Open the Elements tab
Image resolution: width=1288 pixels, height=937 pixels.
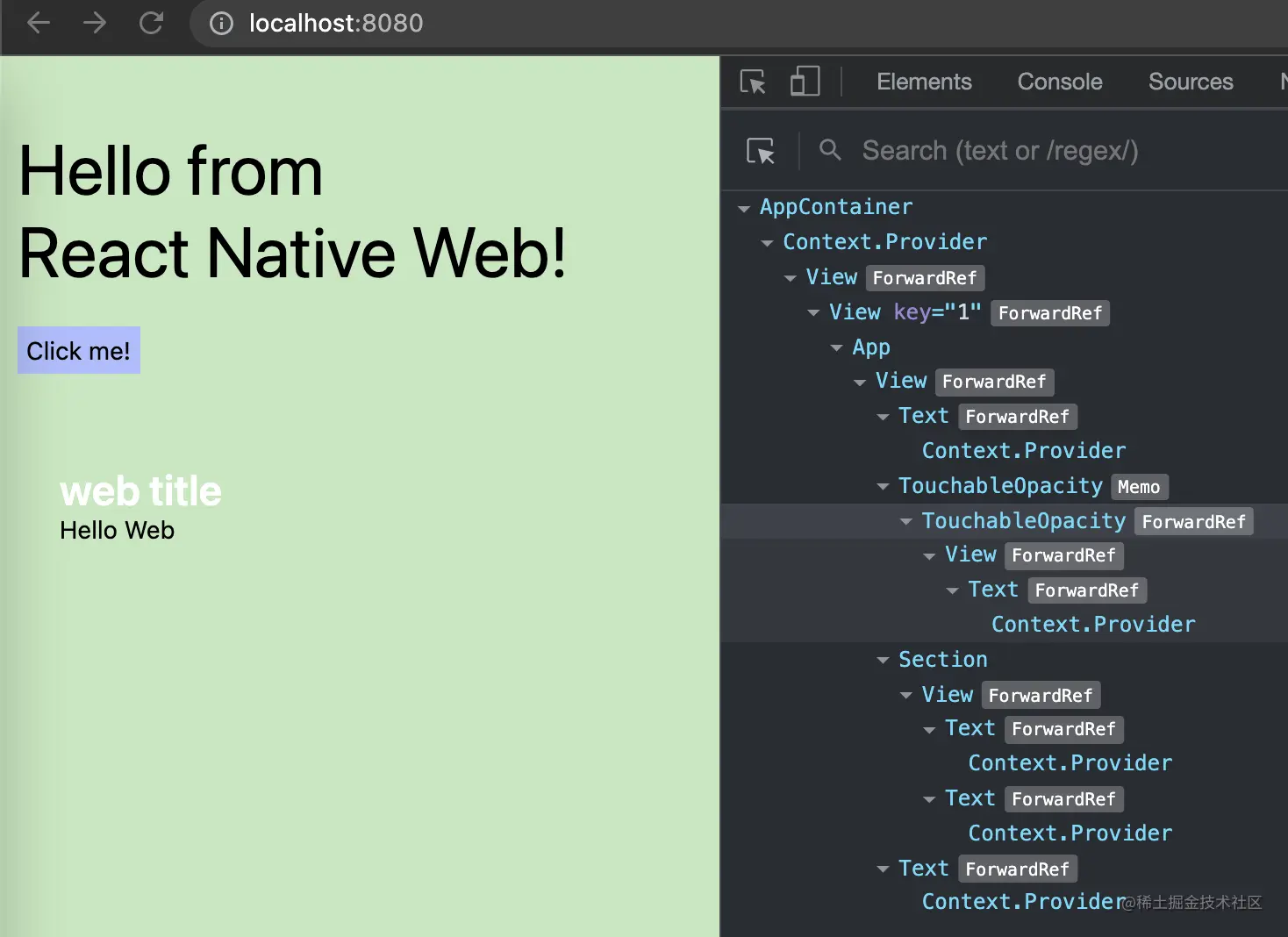pyautogui.click(x=924, y=82)
